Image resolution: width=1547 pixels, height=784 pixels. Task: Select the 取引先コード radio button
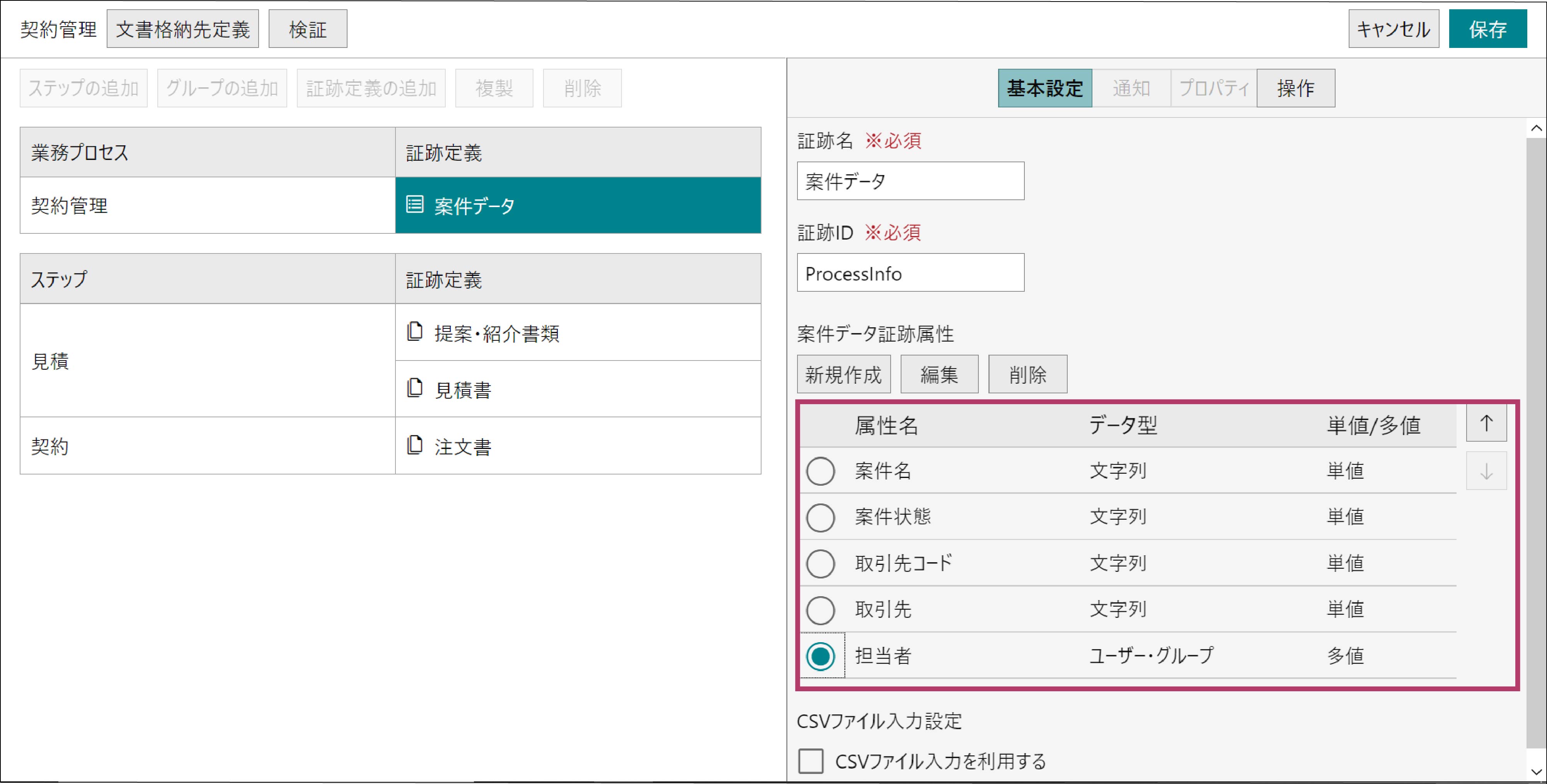coord(820,564)
